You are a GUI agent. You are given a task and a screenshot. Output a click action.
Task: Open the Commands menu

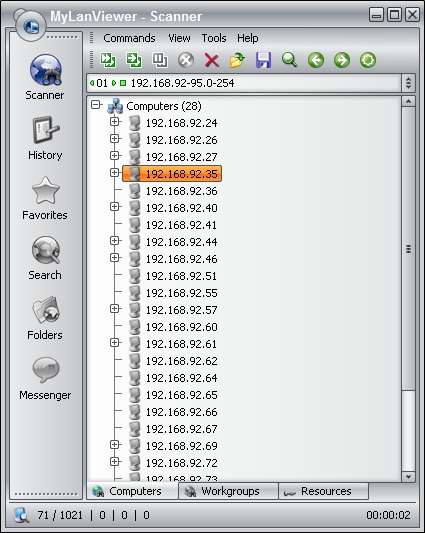point(129,38)
